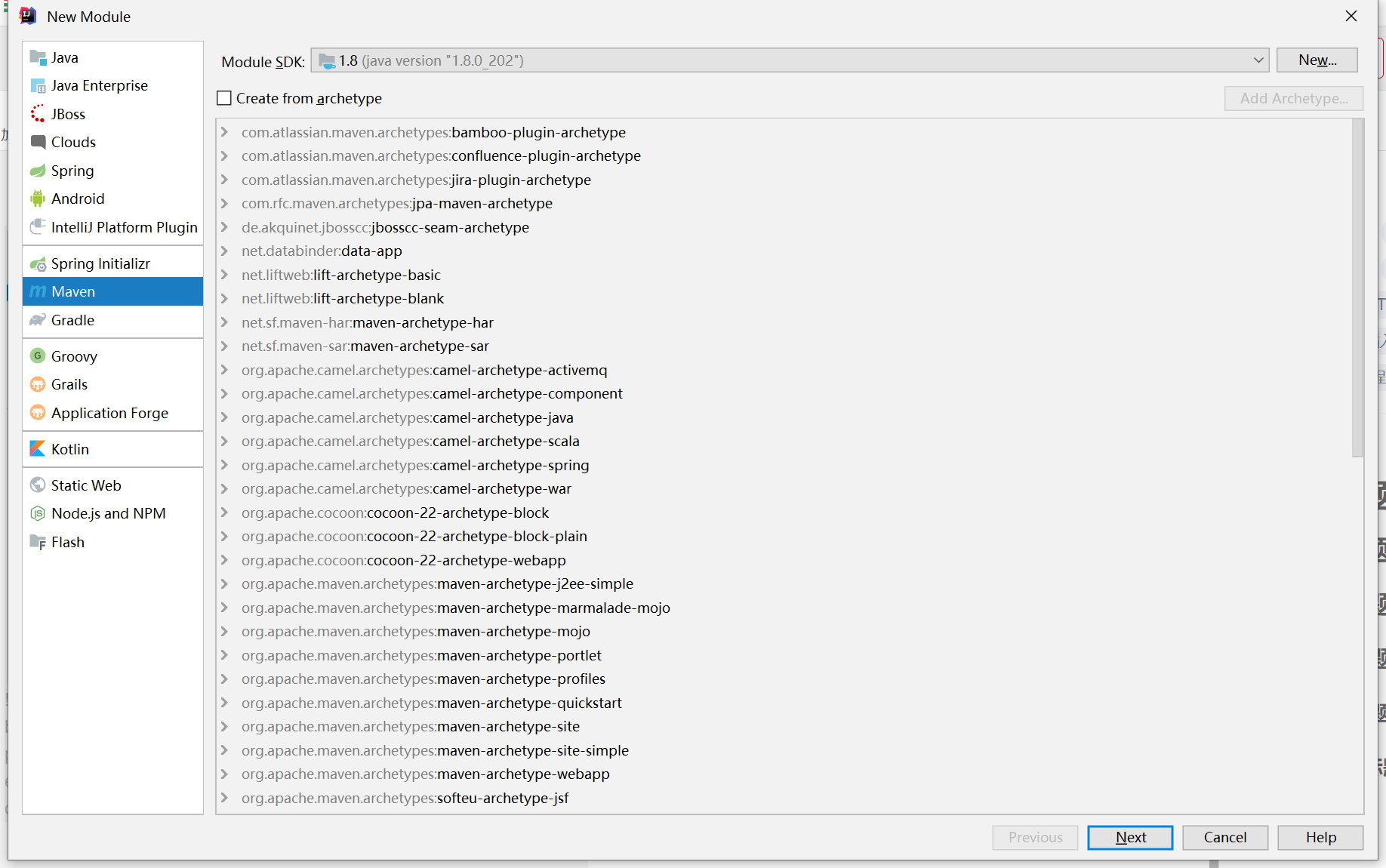
Task: Click the IntelliJ logo in the title bar
Action: [x=27, y=16]
